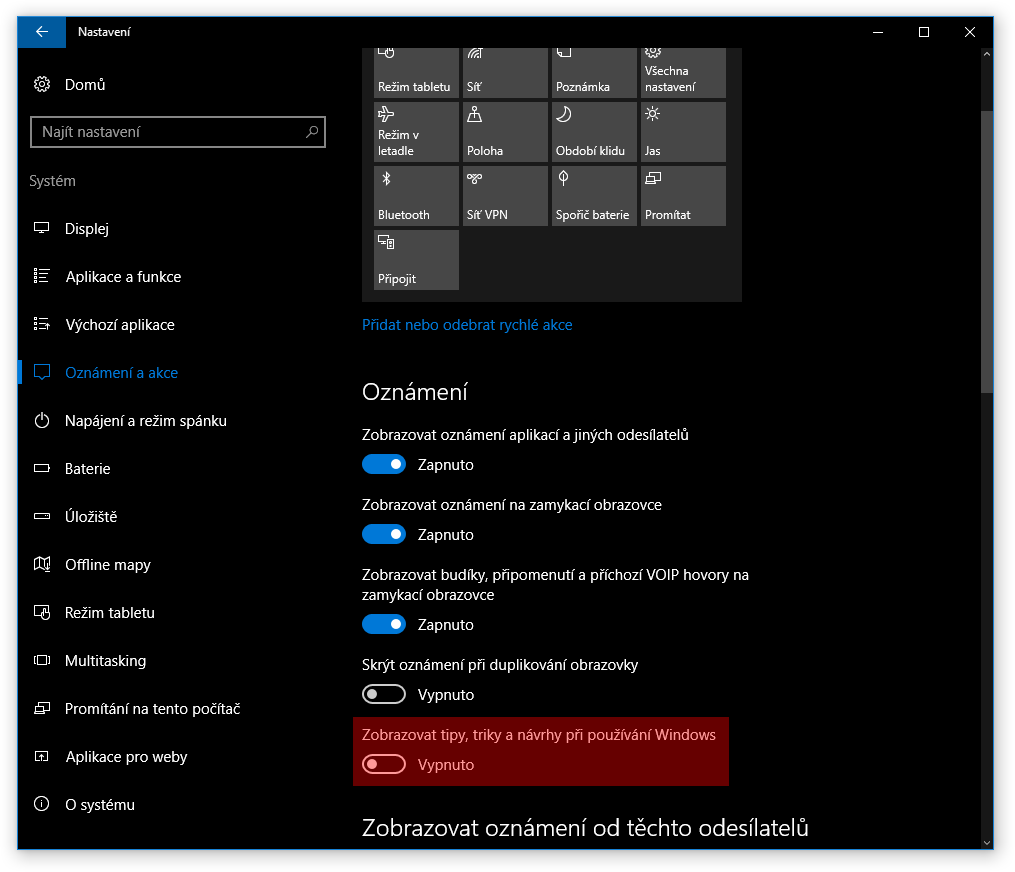Click the Najít nastavení search field
The image size is (1015, 872).
[x=170, y=132]
